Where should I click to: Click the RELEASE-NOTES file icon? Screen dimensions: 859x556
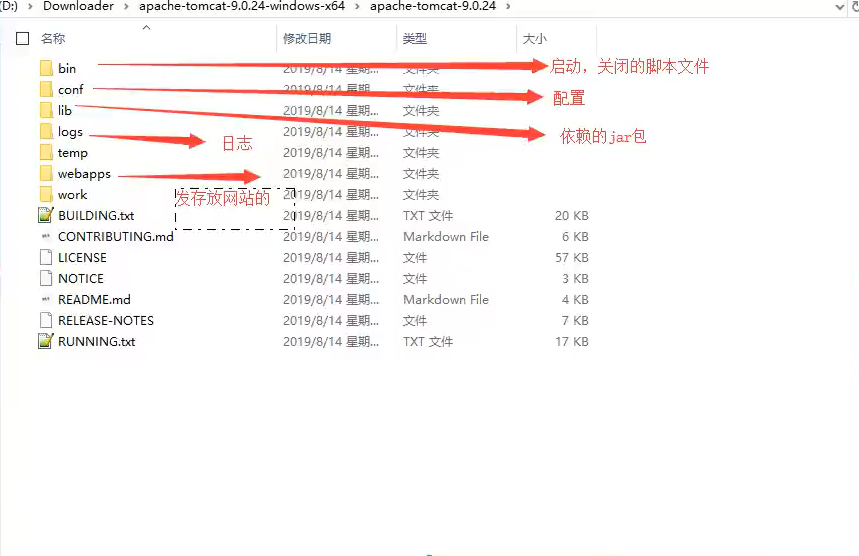[x=46, y=320]
